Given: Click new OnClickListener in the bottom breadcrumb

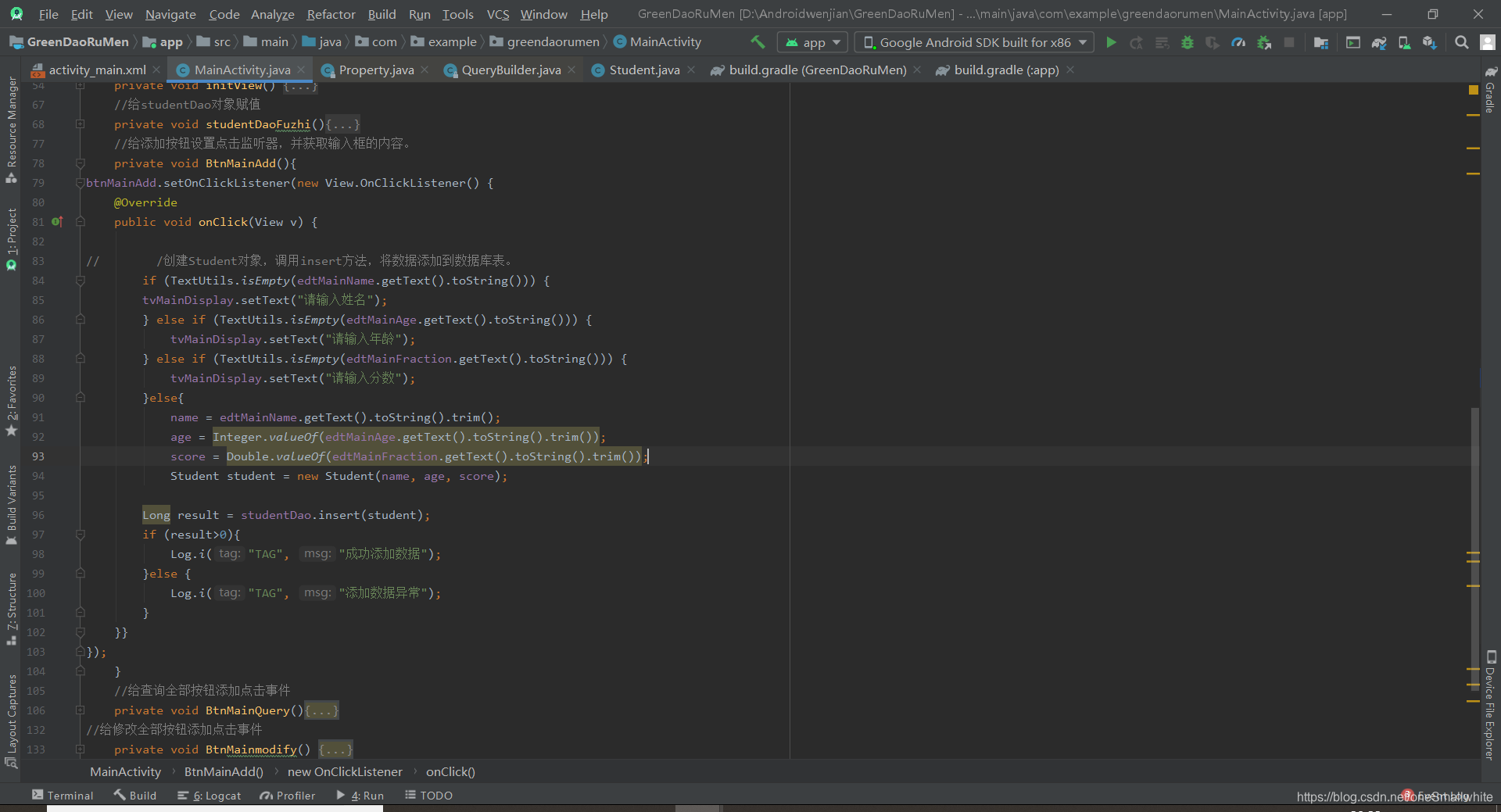Looking at the screenshot, I should [x=345, y=772].
